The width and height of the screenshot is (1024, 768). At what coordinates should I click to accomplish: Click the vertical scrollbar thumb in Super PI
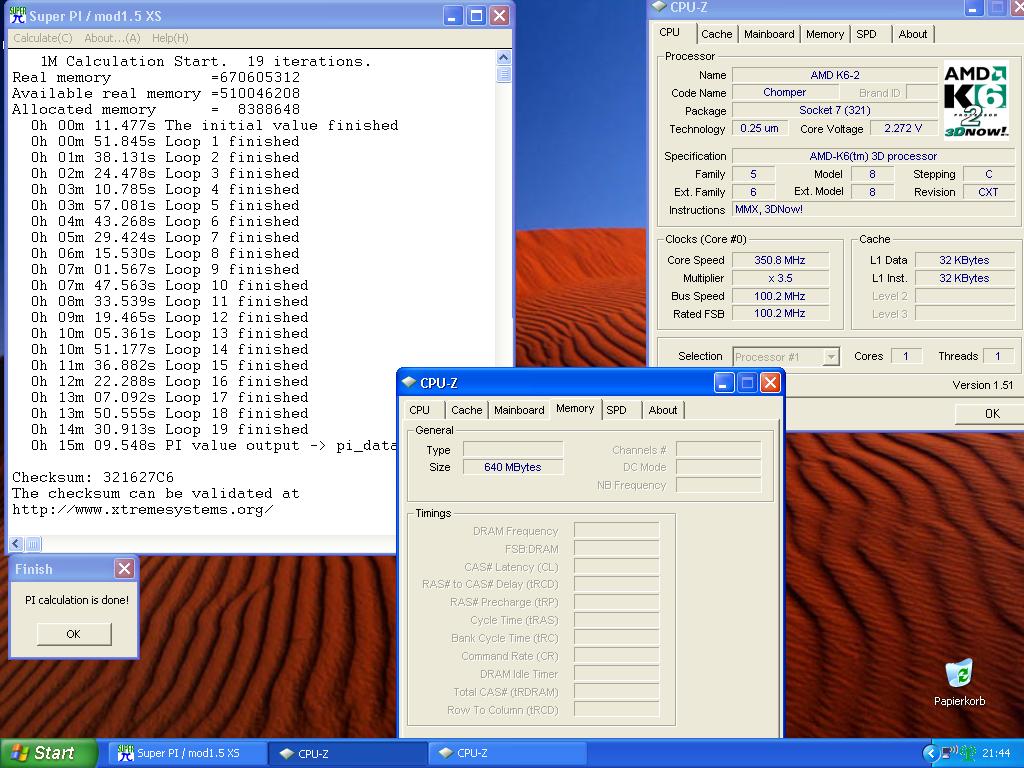(504, 74)
